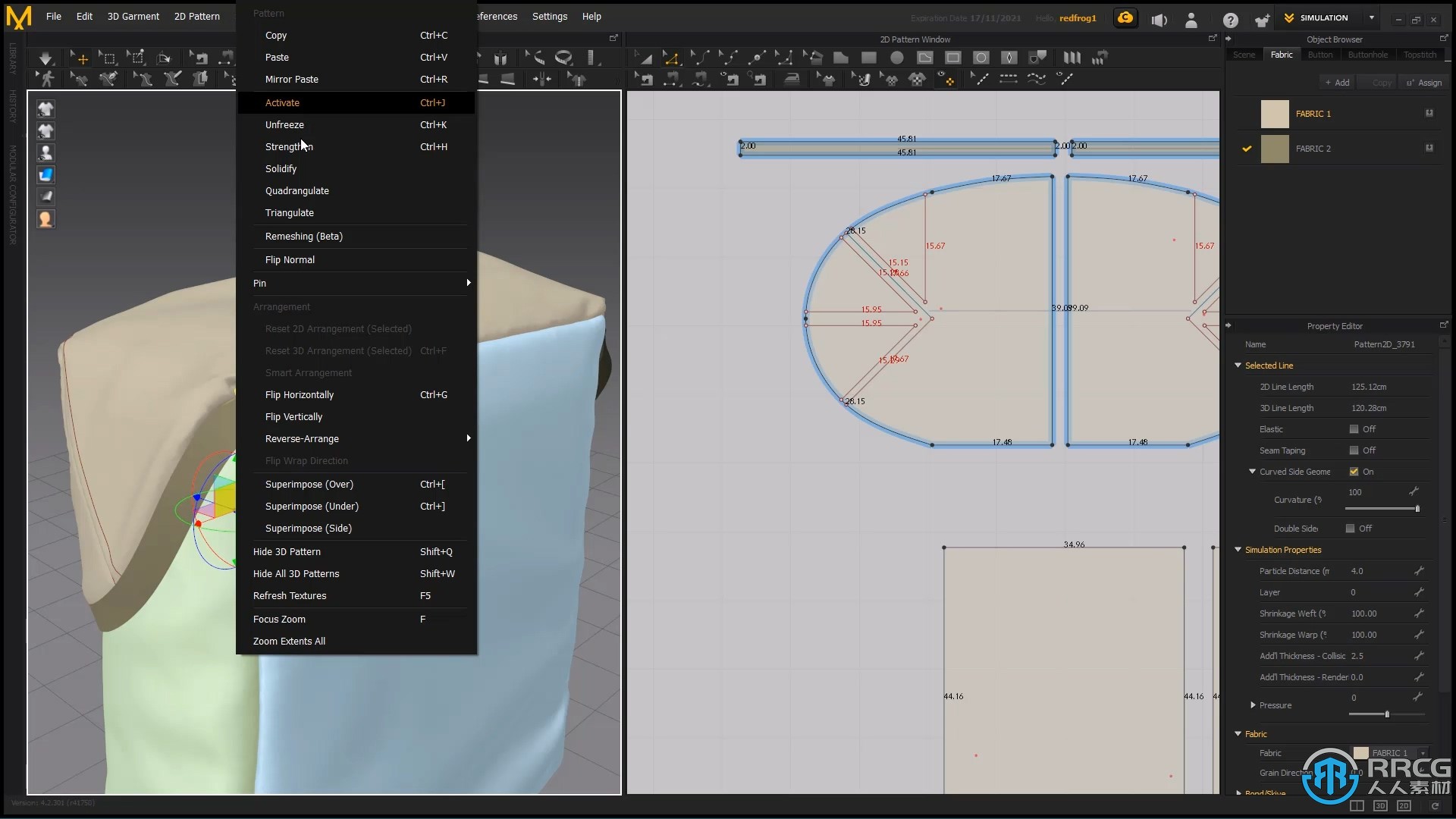Select the Internal Rectangle tool
The height and width of the screenshot is (819, 1456).
tap(953, 58)
